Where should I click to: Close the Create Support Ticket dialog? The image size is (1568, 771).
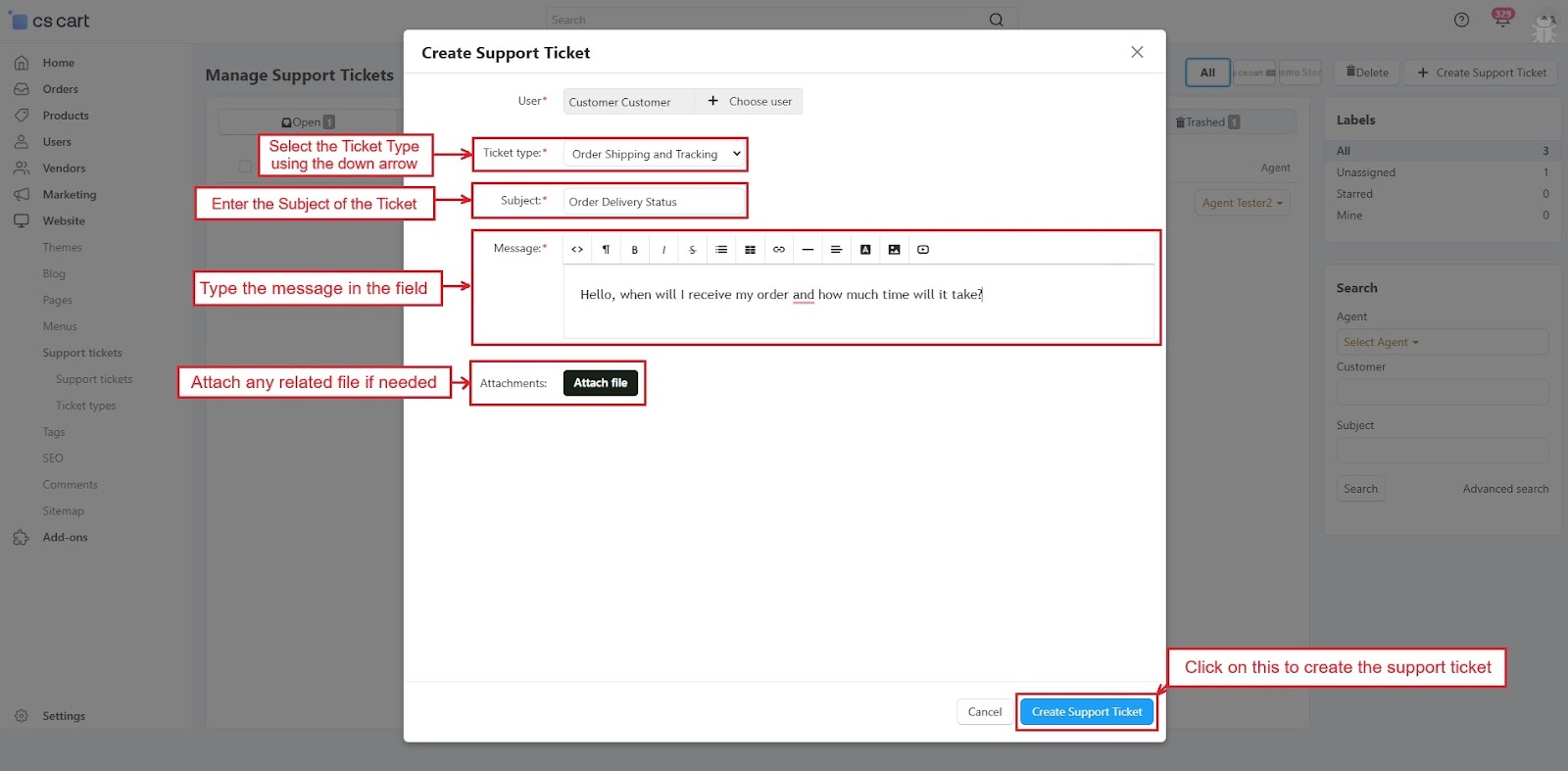1137,52
